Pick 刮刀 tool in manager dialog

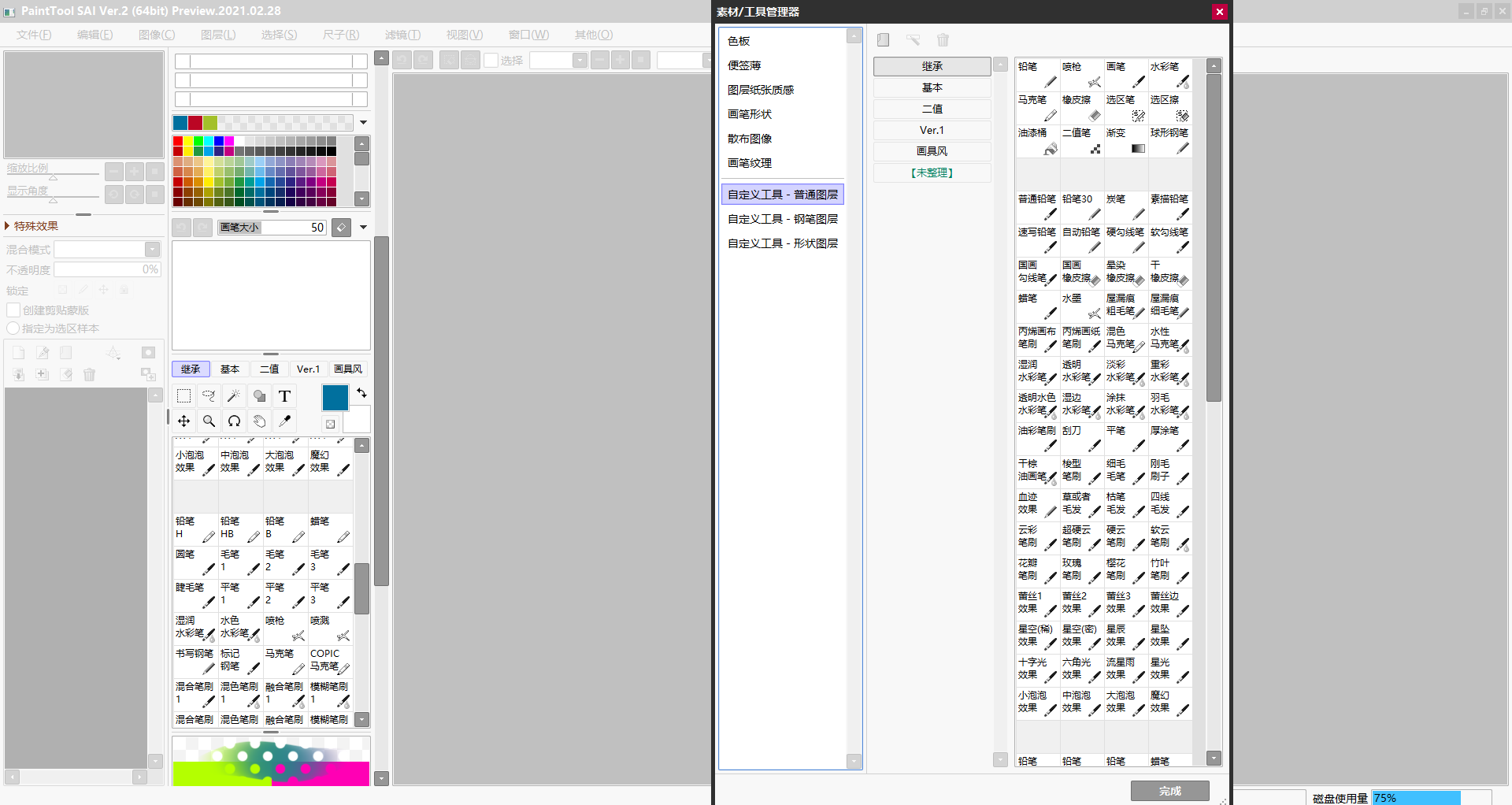pyautogui.click(x=1081, y=440)
